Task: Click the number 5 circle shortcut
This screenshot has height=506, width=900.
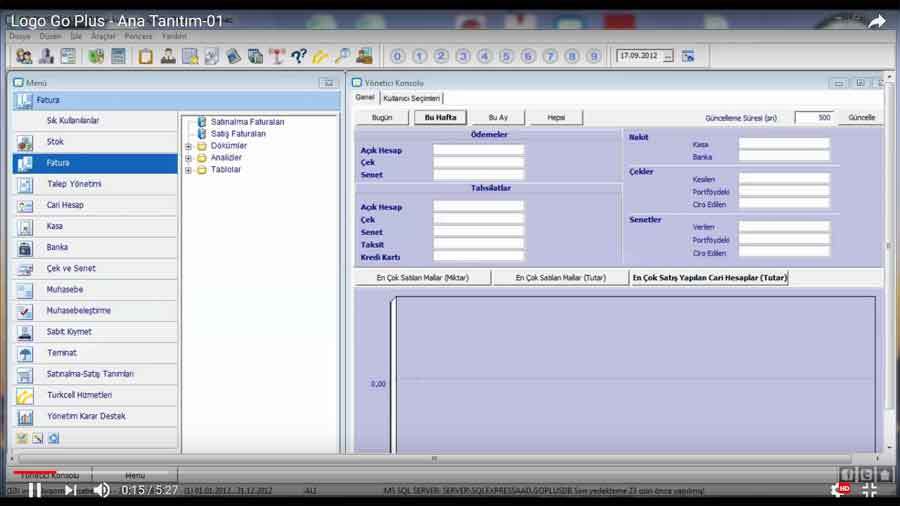Action: tap(506, 56)
